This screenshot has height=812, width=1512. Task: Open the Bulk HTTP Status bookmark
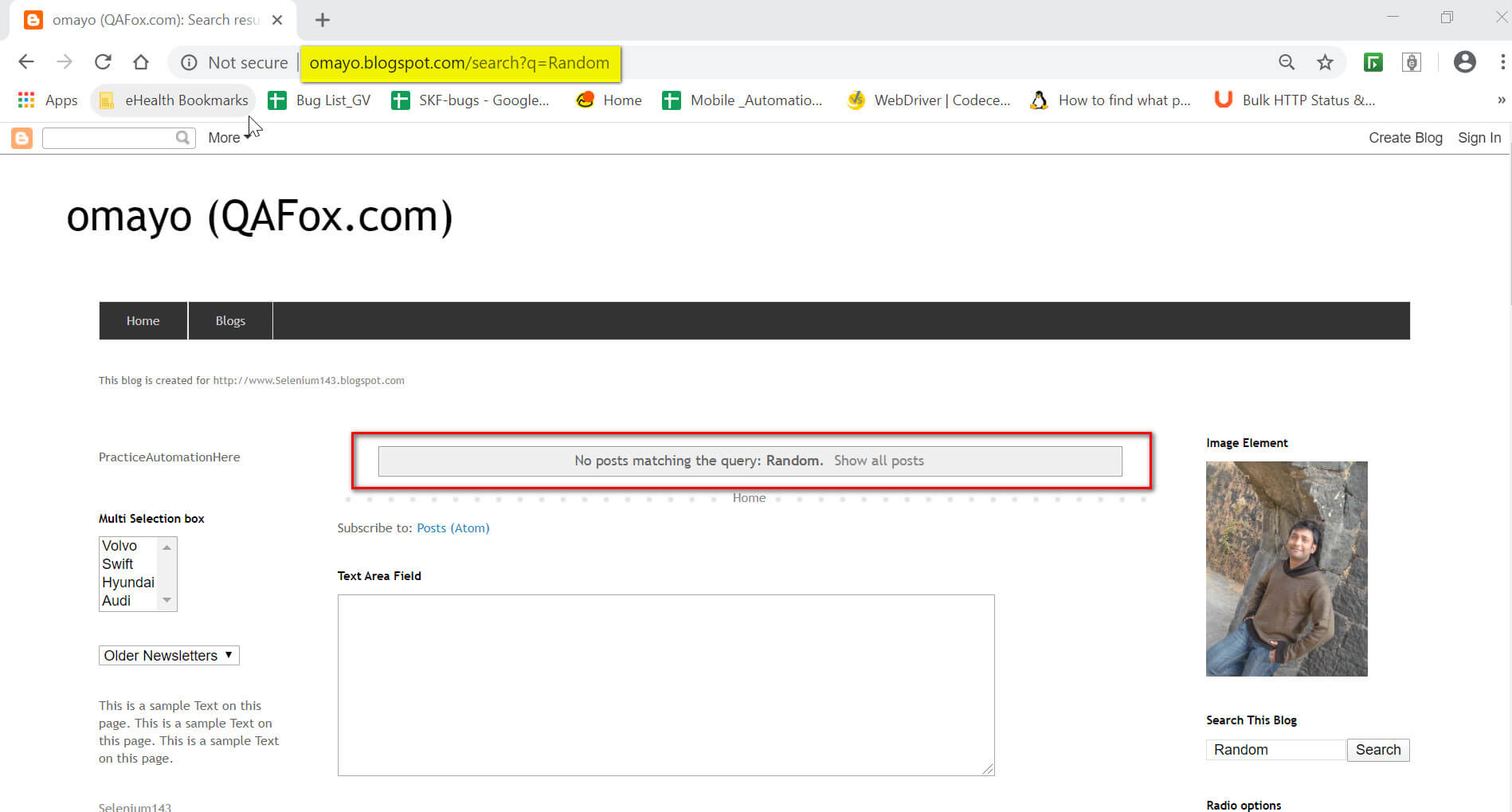(1295, 100)
